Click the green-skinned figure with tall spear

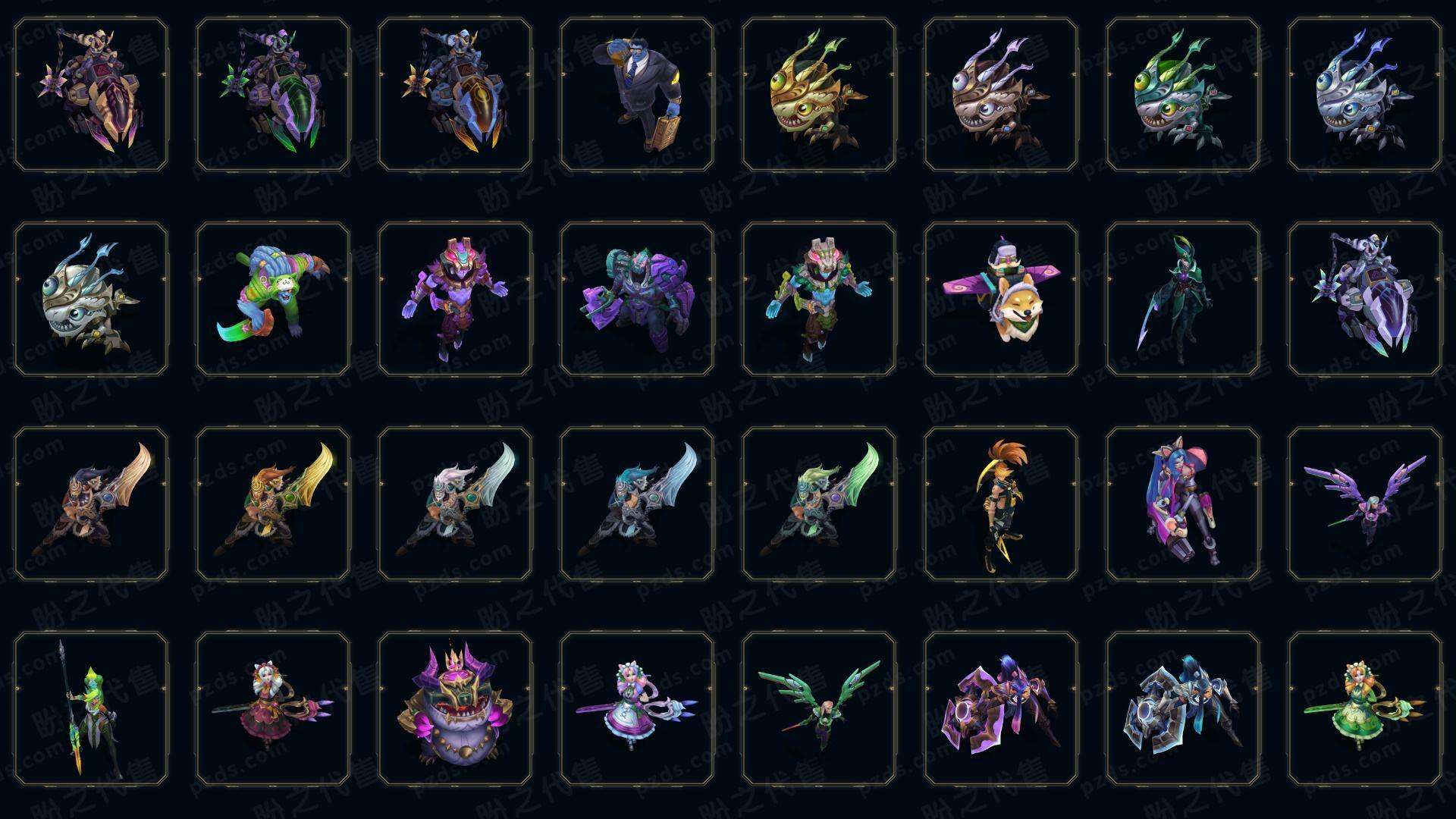click(91, 708)
